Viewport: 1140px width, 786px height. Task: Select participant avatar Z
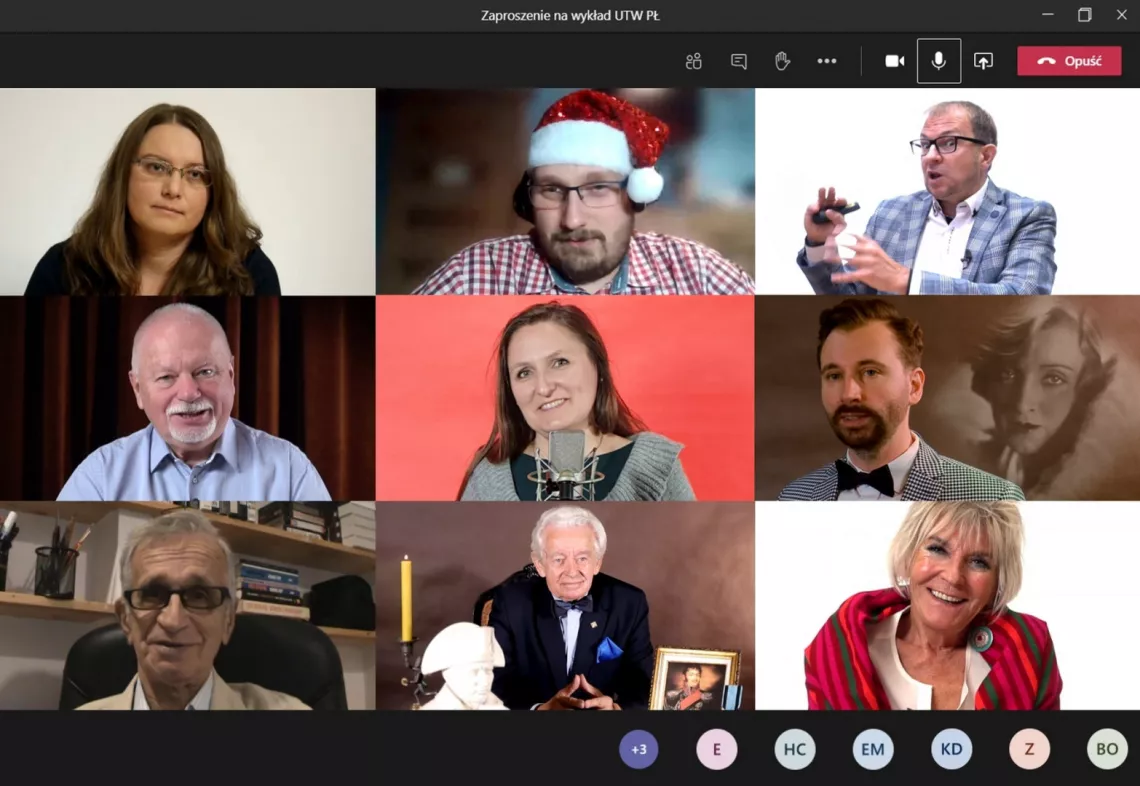(x=1029, y=749)
